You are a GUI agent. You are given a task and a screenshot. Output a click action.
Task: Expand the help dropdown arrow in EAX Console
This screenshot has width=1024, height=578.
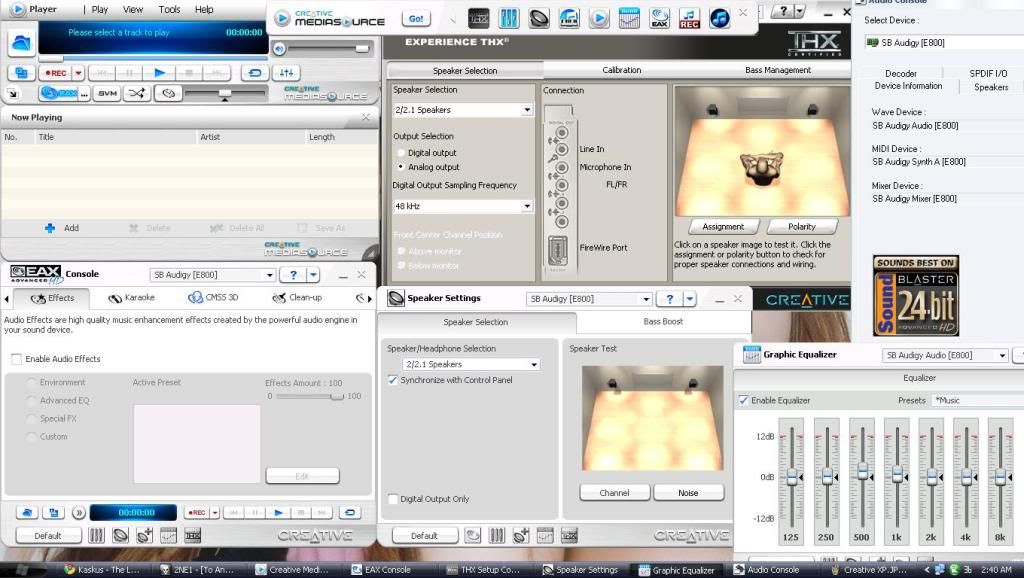pyautogui.click(x=313, y=275)
